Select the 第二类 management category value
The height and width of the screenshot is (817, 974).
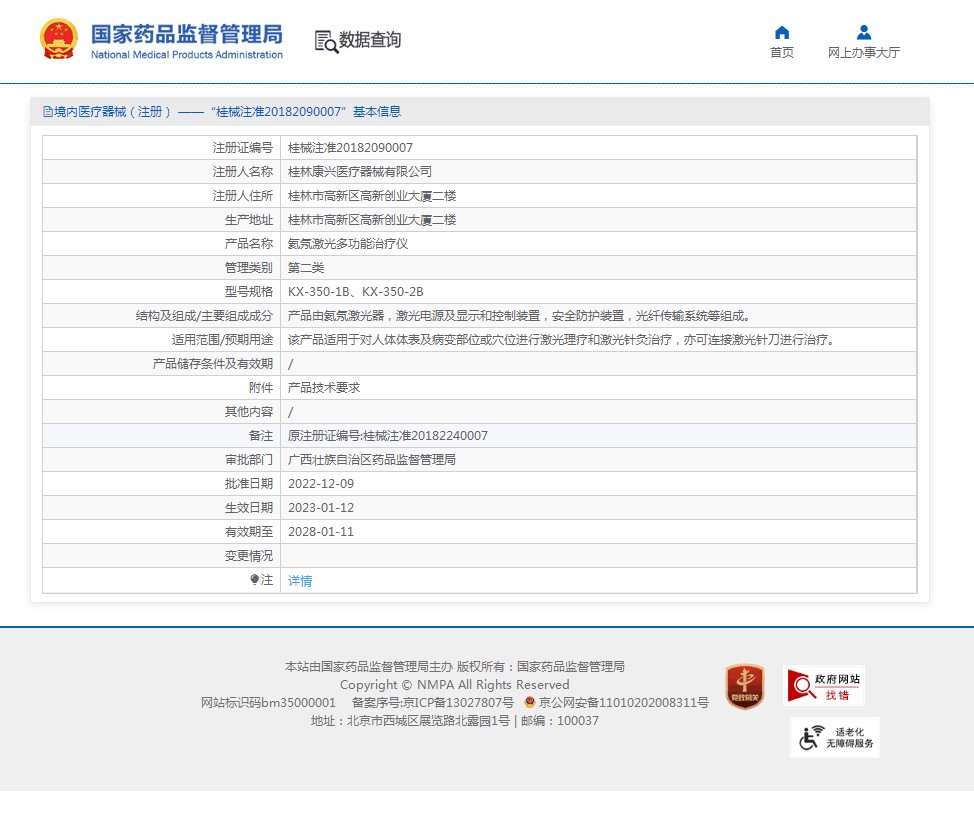[306, 268]
